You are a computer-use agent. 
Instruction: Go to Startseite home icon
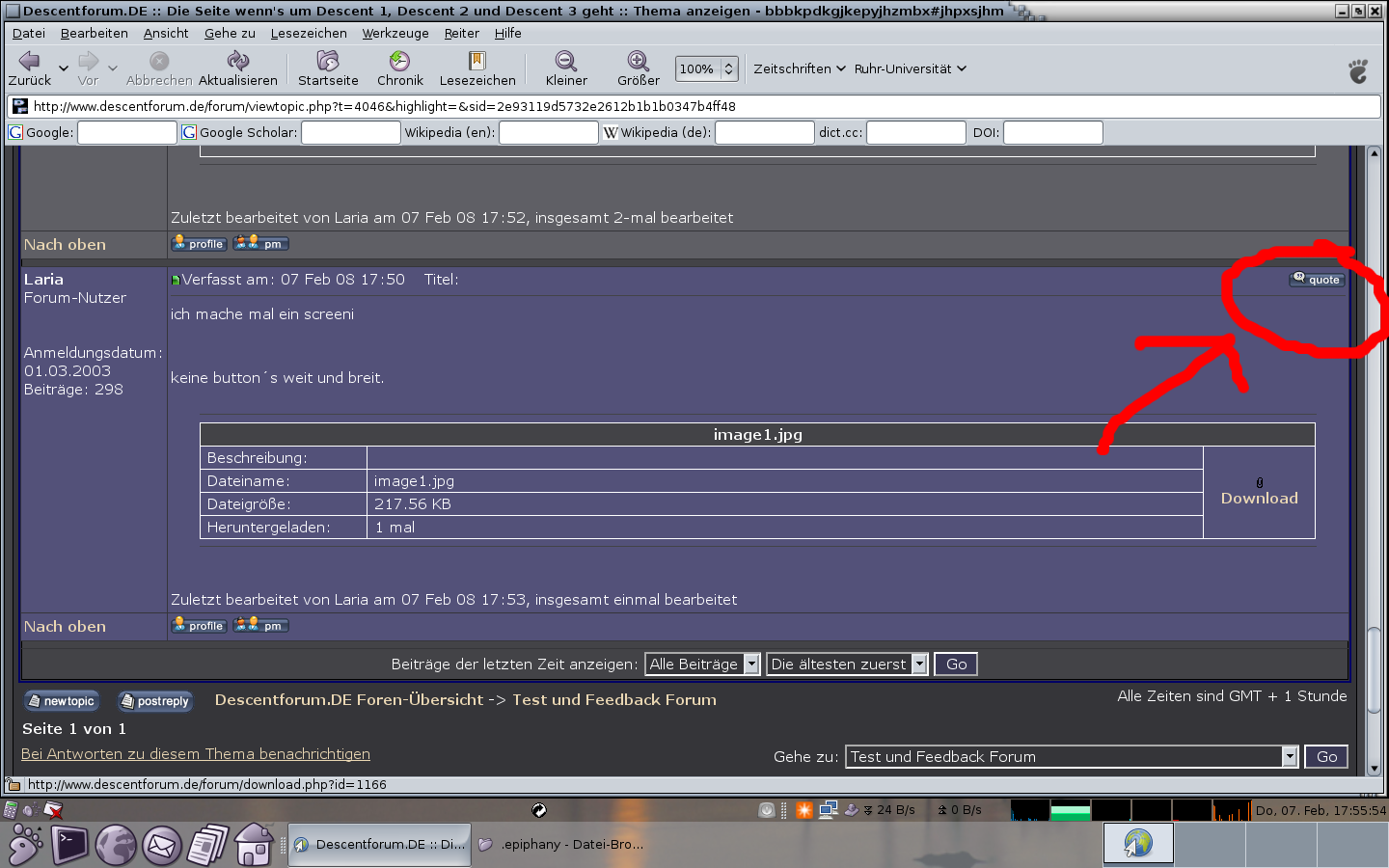point(328,62)
